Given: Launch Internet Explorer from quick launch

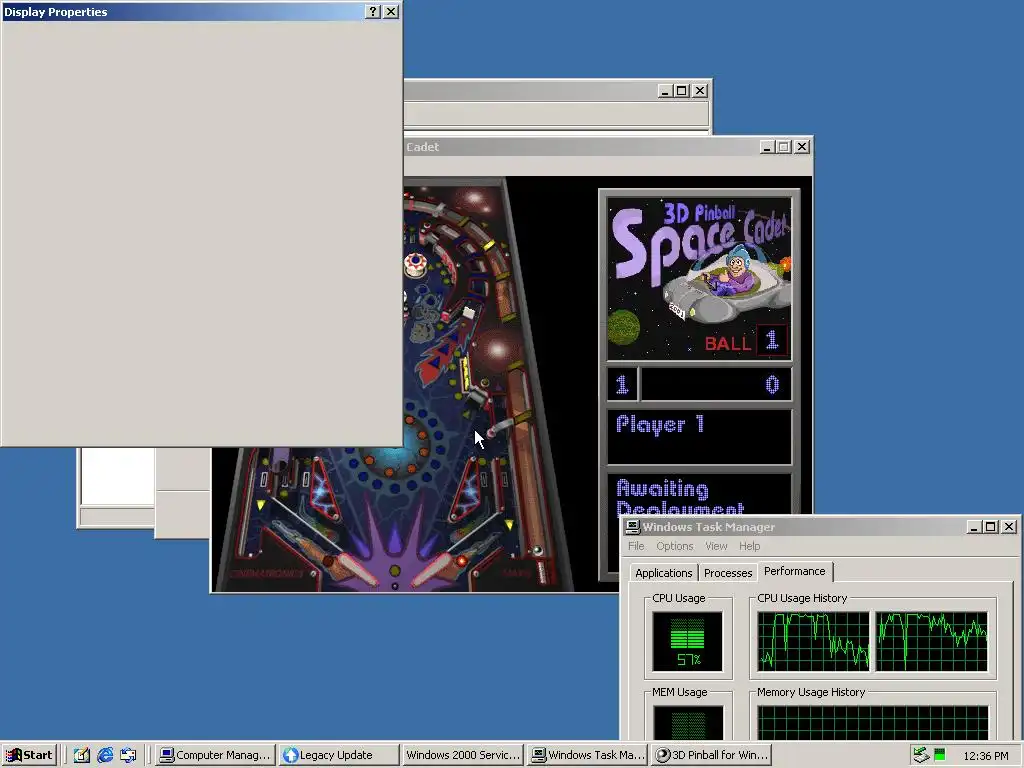Looking at the screenshot, I should click(104, 755).
